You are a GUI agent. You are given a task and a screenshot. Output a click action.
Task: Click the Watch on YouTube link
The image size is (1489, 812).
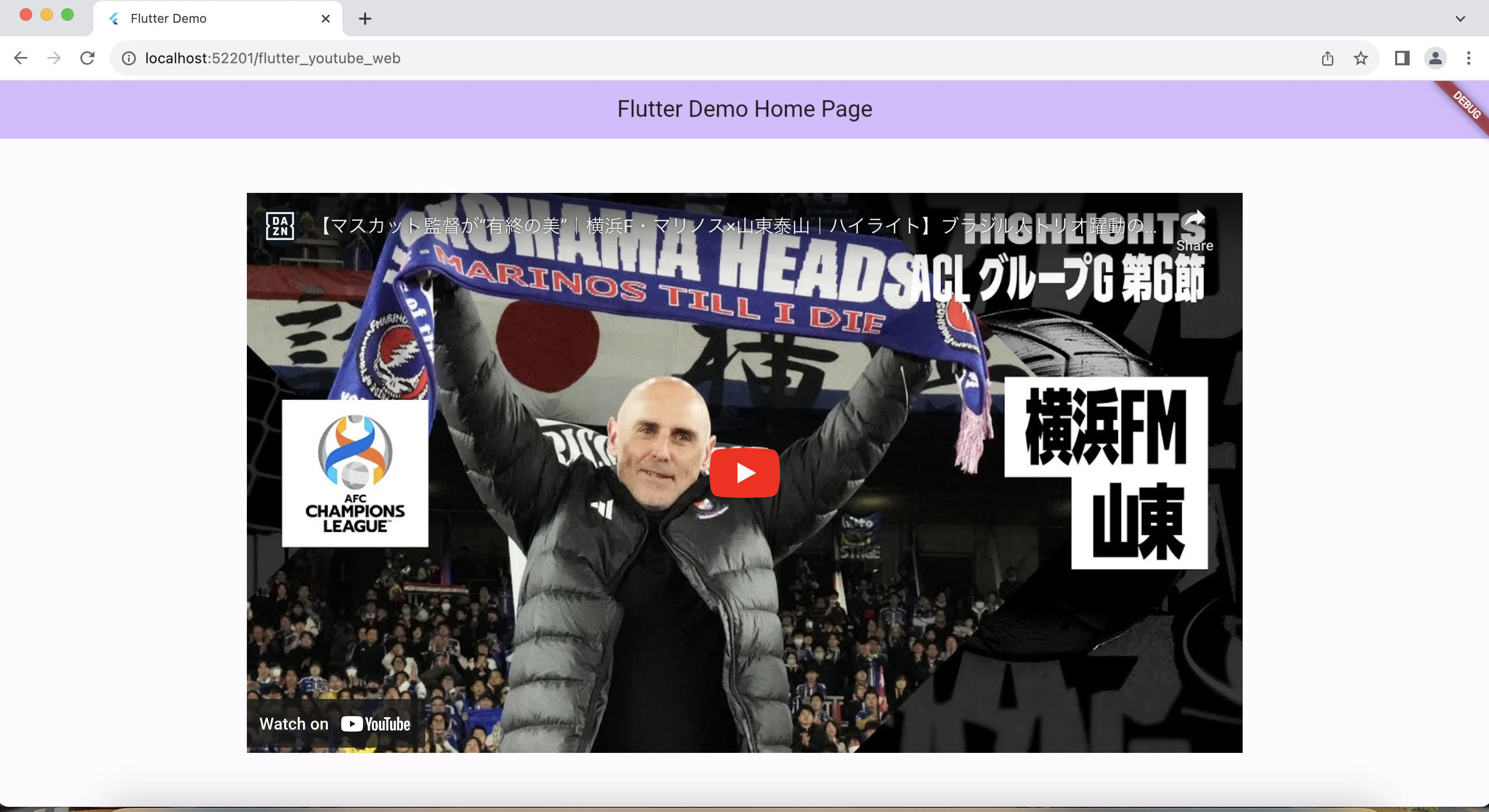click(x=335, y=723)
